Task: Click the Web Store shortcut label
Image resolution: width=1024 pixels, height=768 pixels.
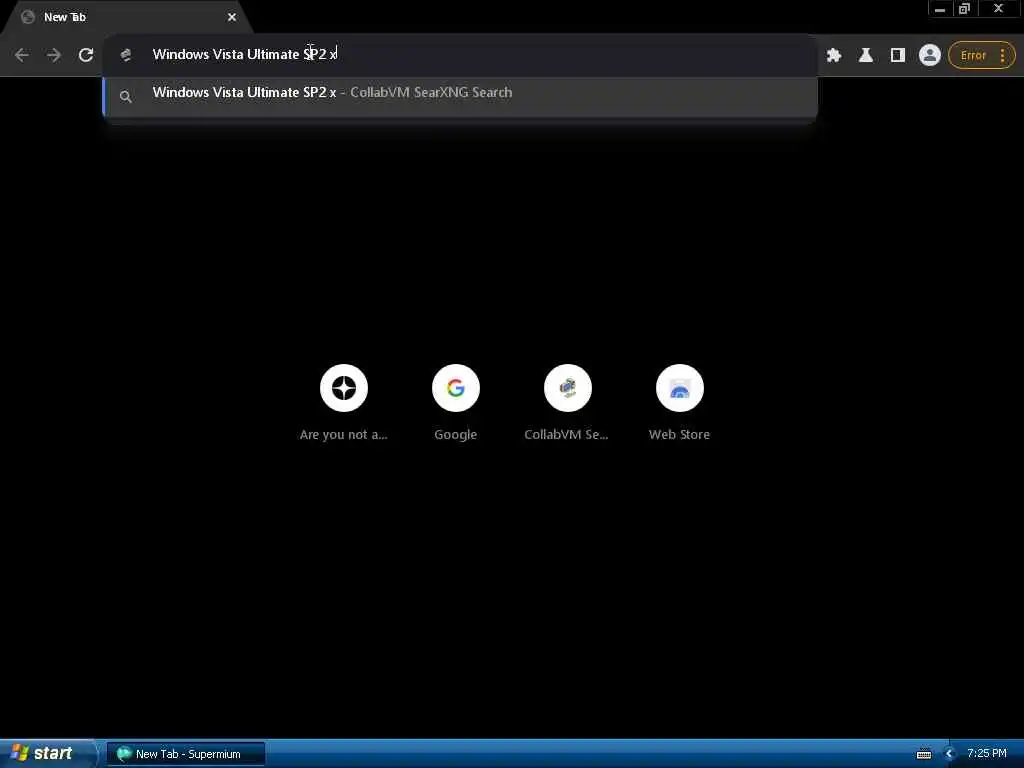Action: point(679,435)
